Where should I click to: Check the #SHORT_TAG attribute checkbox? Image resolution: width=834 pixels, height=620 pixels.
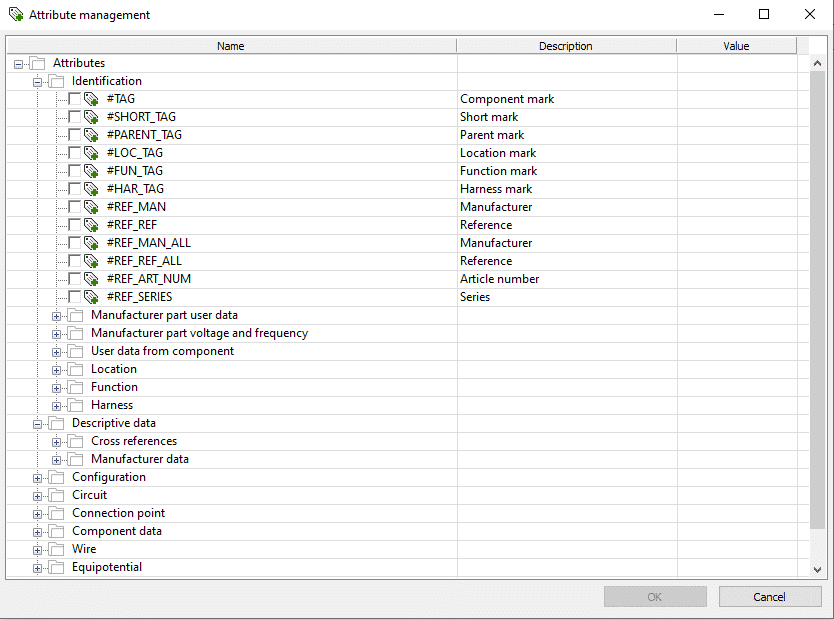(75, 117)
